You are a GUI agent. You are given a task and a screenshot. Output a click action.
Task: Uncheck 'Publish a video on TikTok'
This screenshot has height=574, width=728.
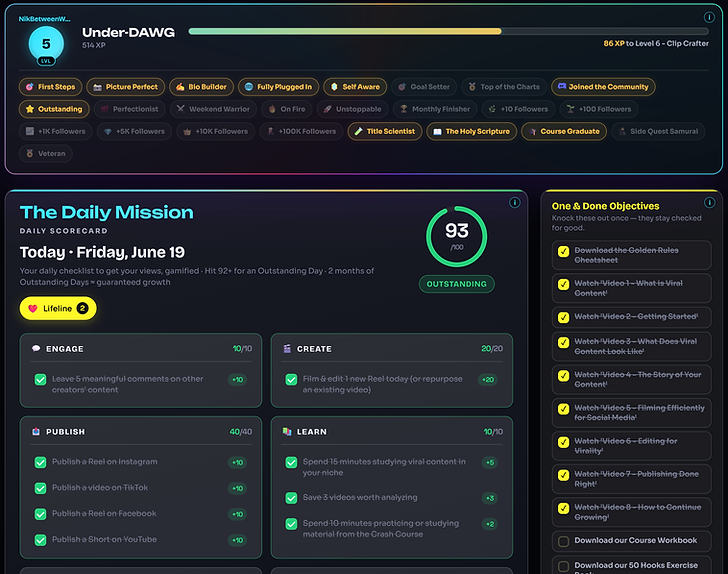[x=40, y=488]
